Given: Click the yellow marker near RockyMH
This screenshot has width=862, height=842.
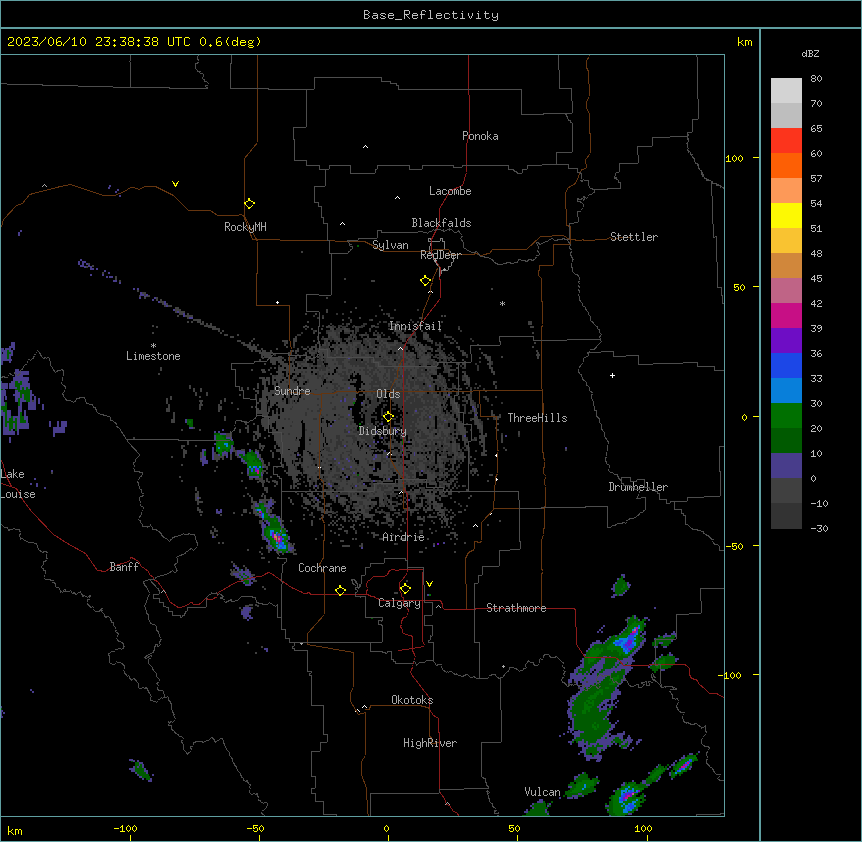Looking at the screenshot, I should pyautogui.click(x=249, y=204).
